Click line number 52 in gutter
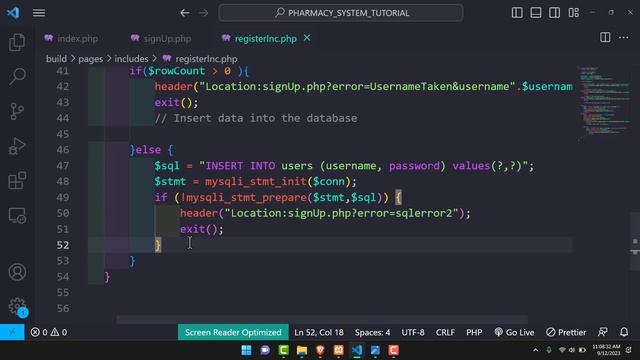Image resolution: width=640 pixels, height=360 pixels. pyautogui.click(x=62, y=245)
